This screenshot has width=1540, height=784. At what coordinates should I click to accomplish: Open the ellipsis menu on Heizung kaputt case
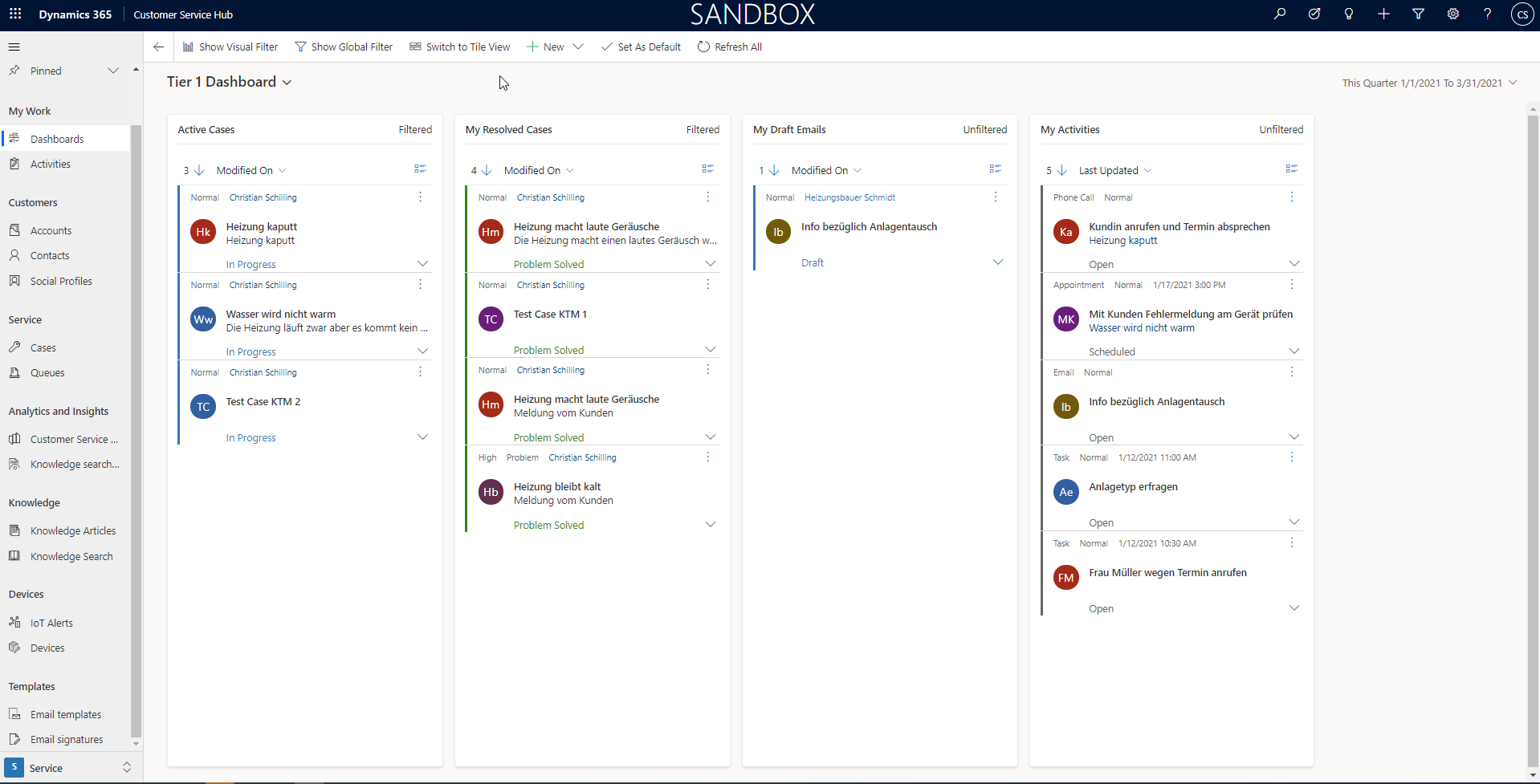pyautogui.click(x=419, y=197)
